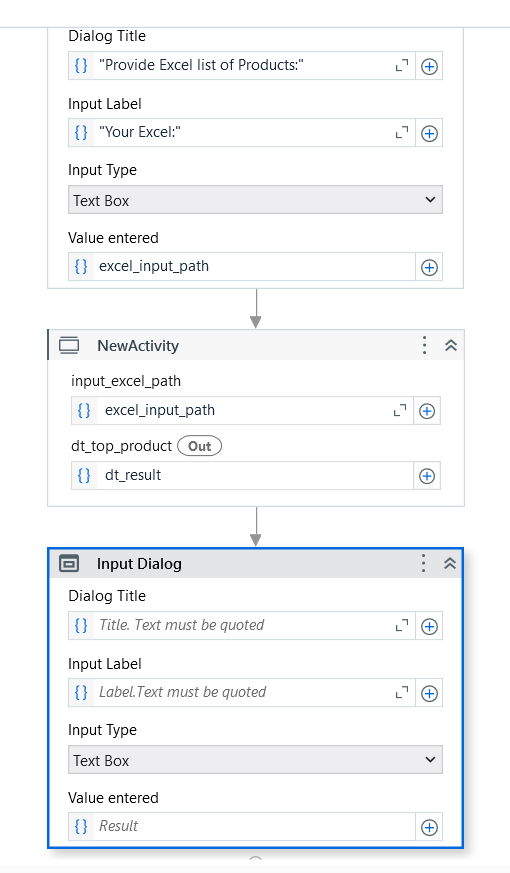
Task: Click plus icon beside empty Input Label field
Action: coord(429,693)
